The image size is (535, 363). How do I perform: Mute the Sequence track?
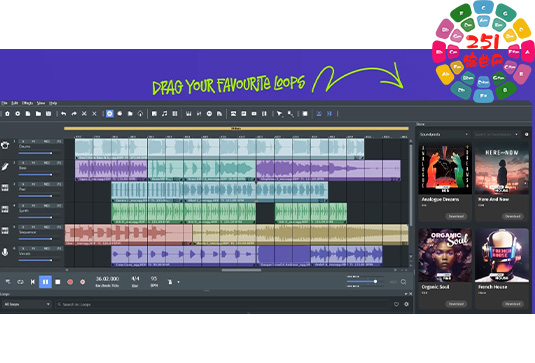[33, 227]
